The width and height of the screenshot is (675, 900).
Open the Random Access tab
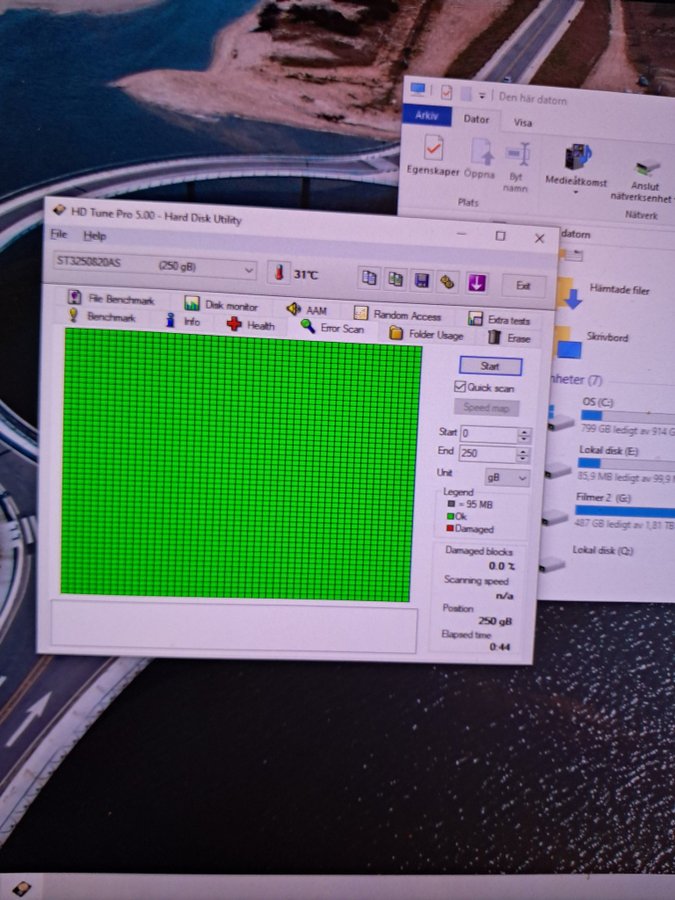click(397, 314)
